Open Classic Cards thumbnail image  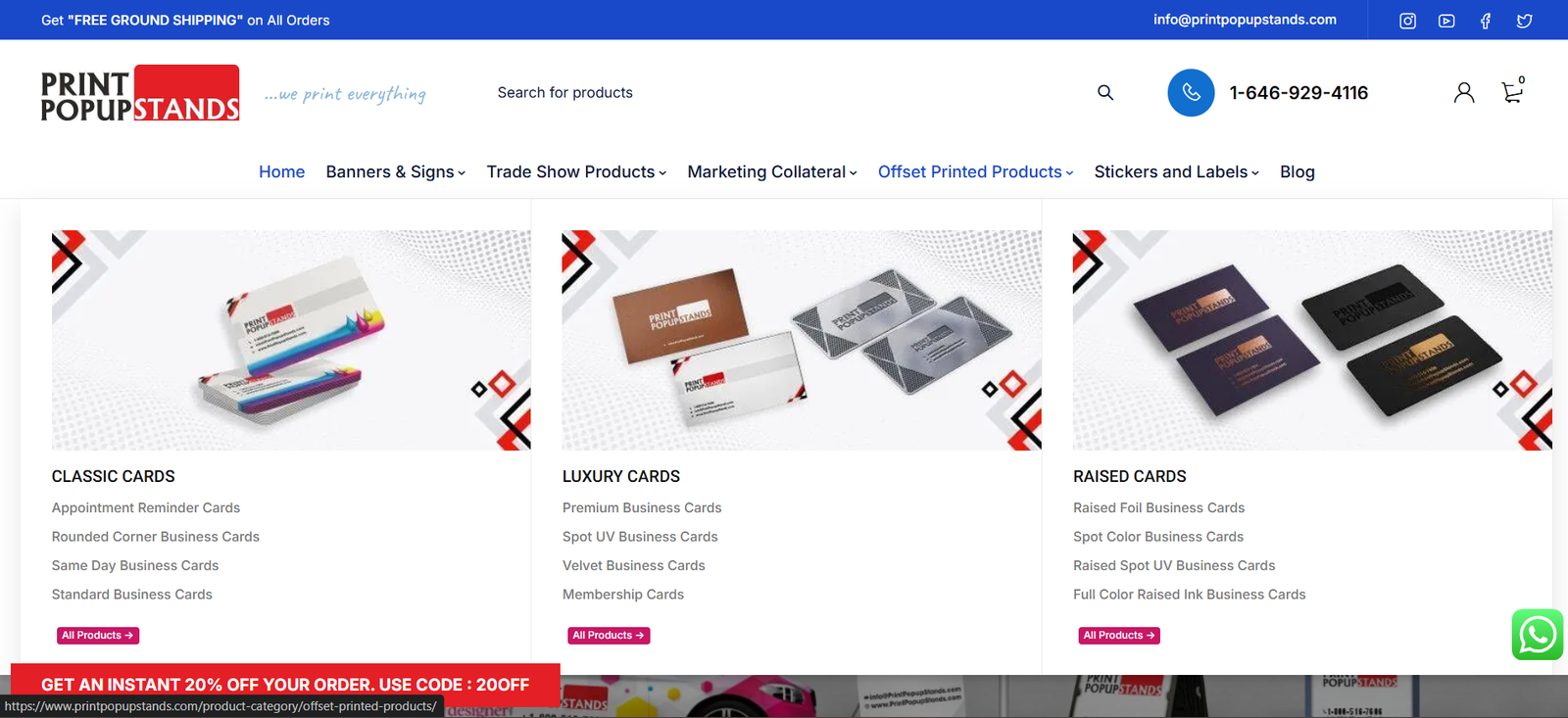(x=291, y=340)
